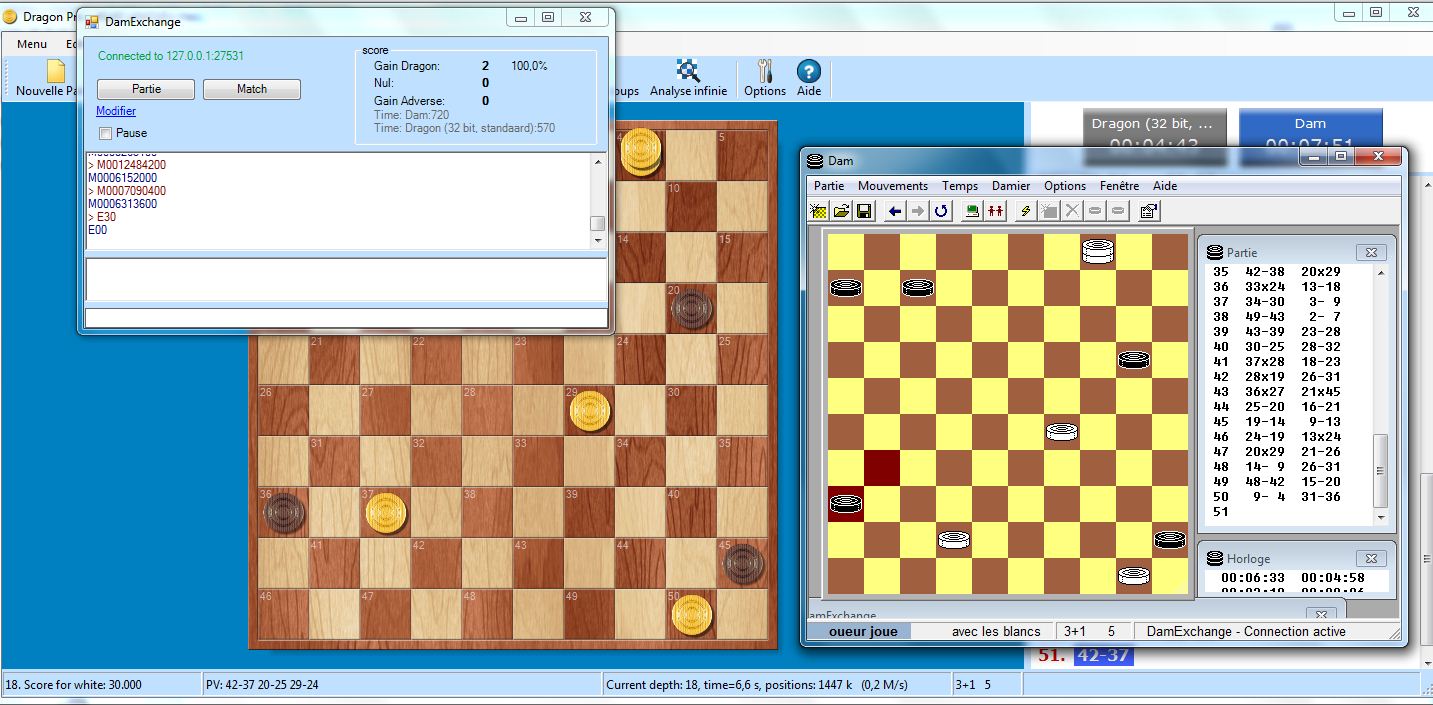The image size is (1433, 705).
Task: Open the Damier menu in Dam window
Action: [x=1011, y=186]
